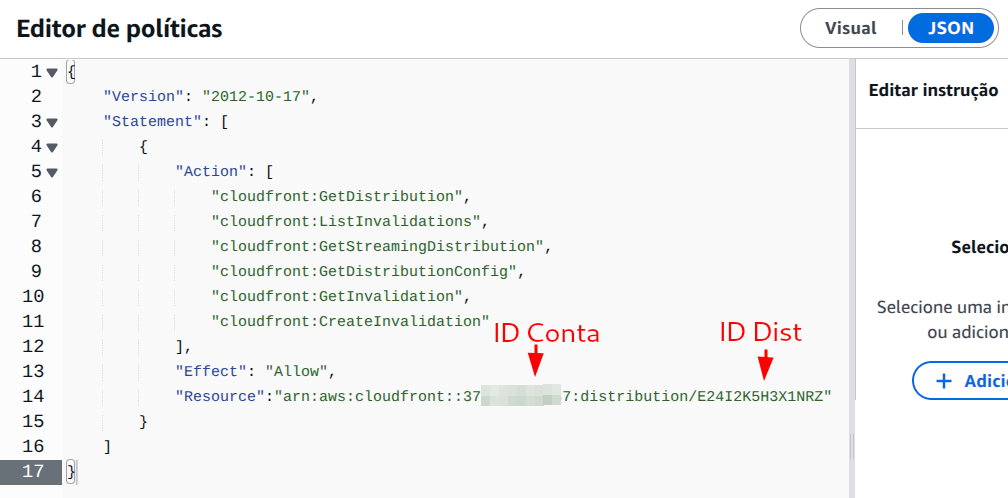Click the Editar instrução panel heading
1008x498 pixels.
932,90
